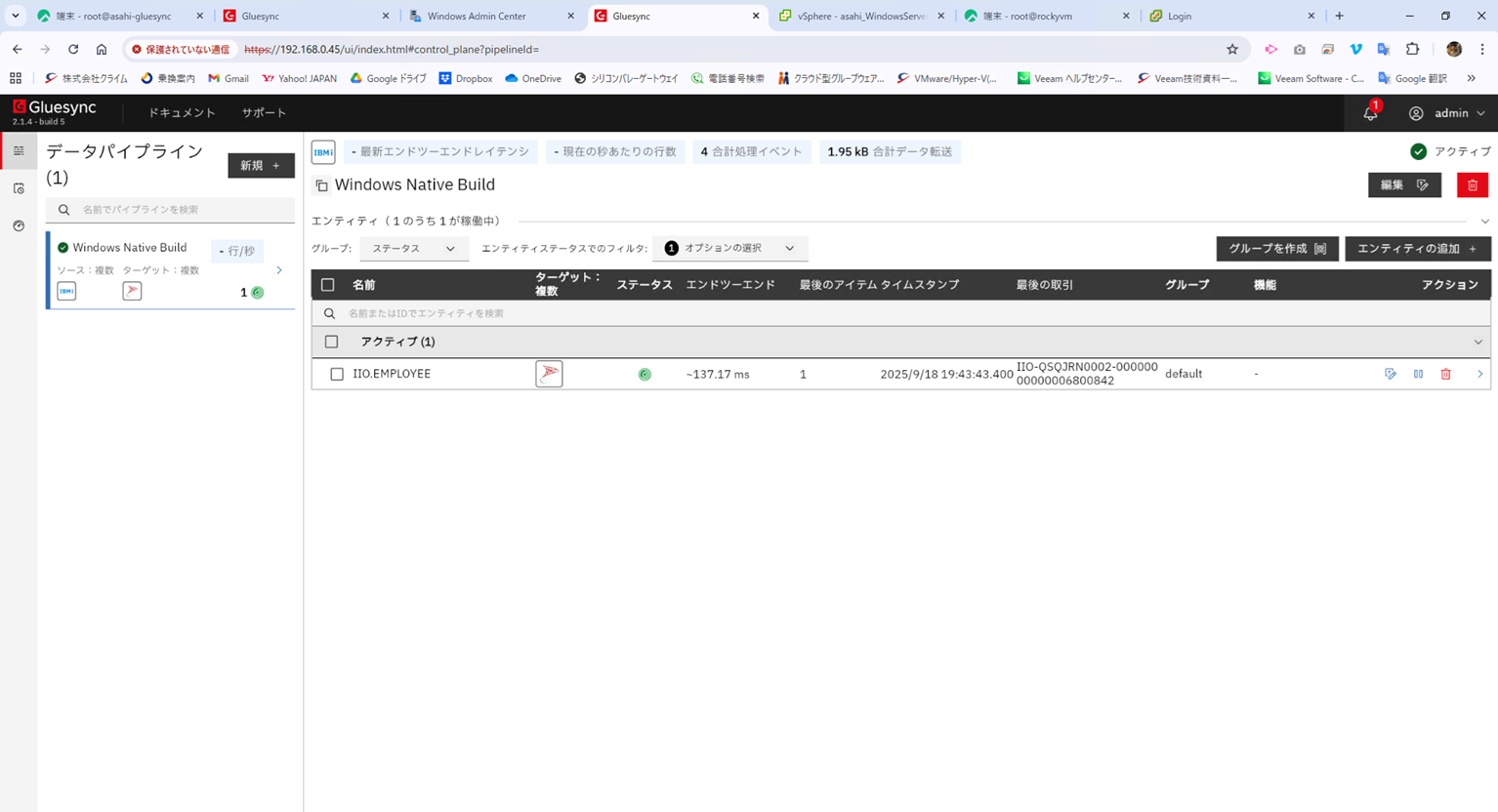
Task: Check the IIO.EMPLOYEE row checkbox
Action: click(337, 374)
